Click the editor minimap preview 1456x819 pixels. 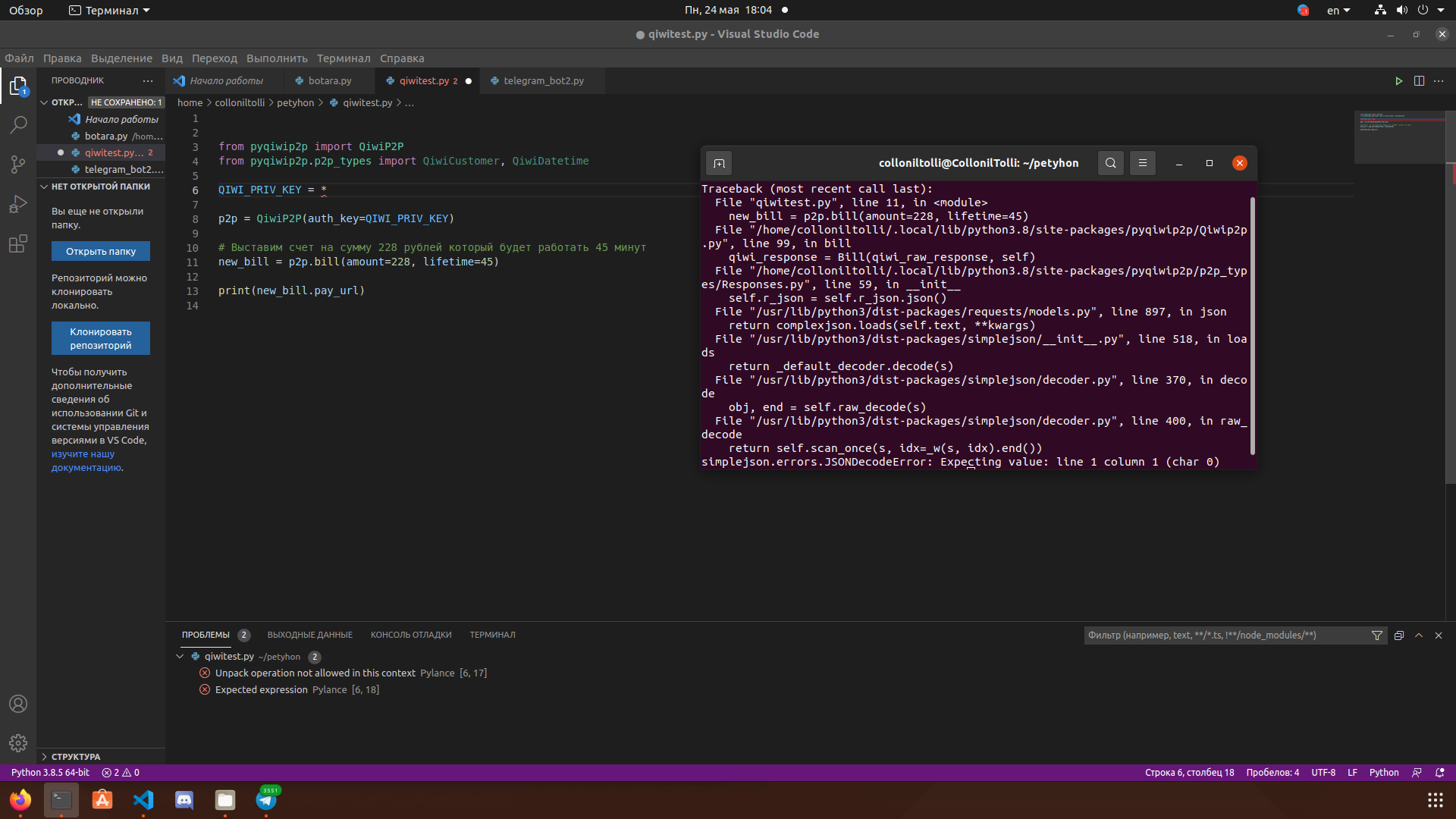pyautogui.click(x=1400, y=136)
